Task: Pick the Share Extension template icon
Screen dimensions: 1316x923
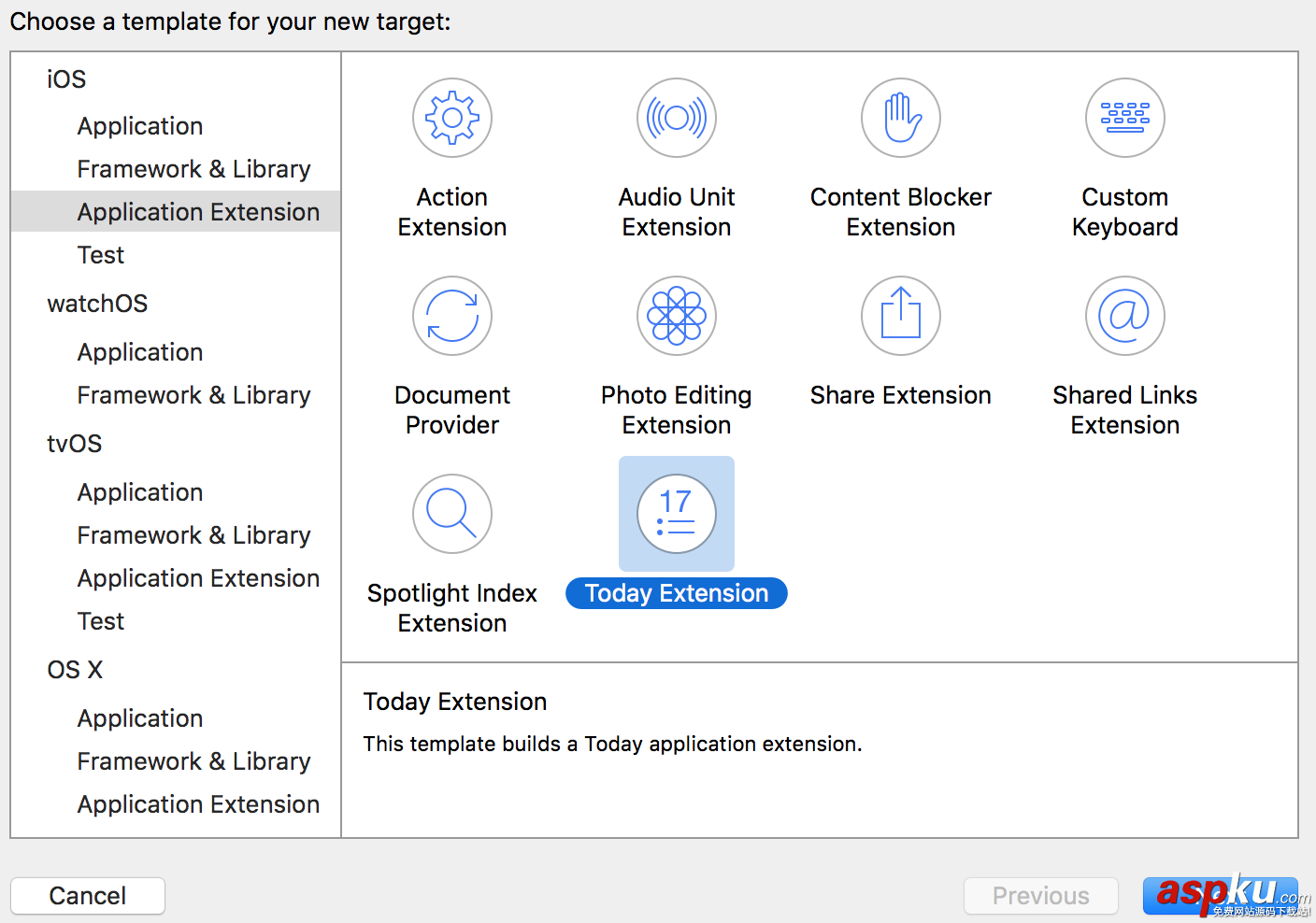Action: (901, 316)
